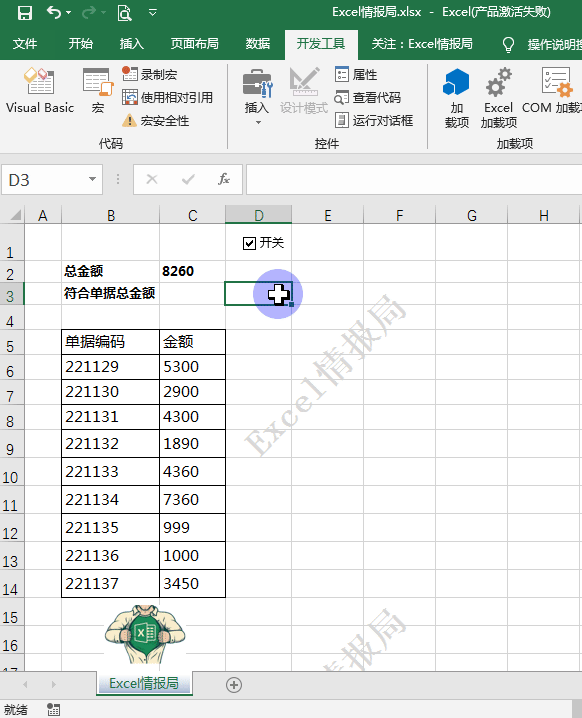
Task: Open the 文件 menu tab
Action: click(25, 44)
